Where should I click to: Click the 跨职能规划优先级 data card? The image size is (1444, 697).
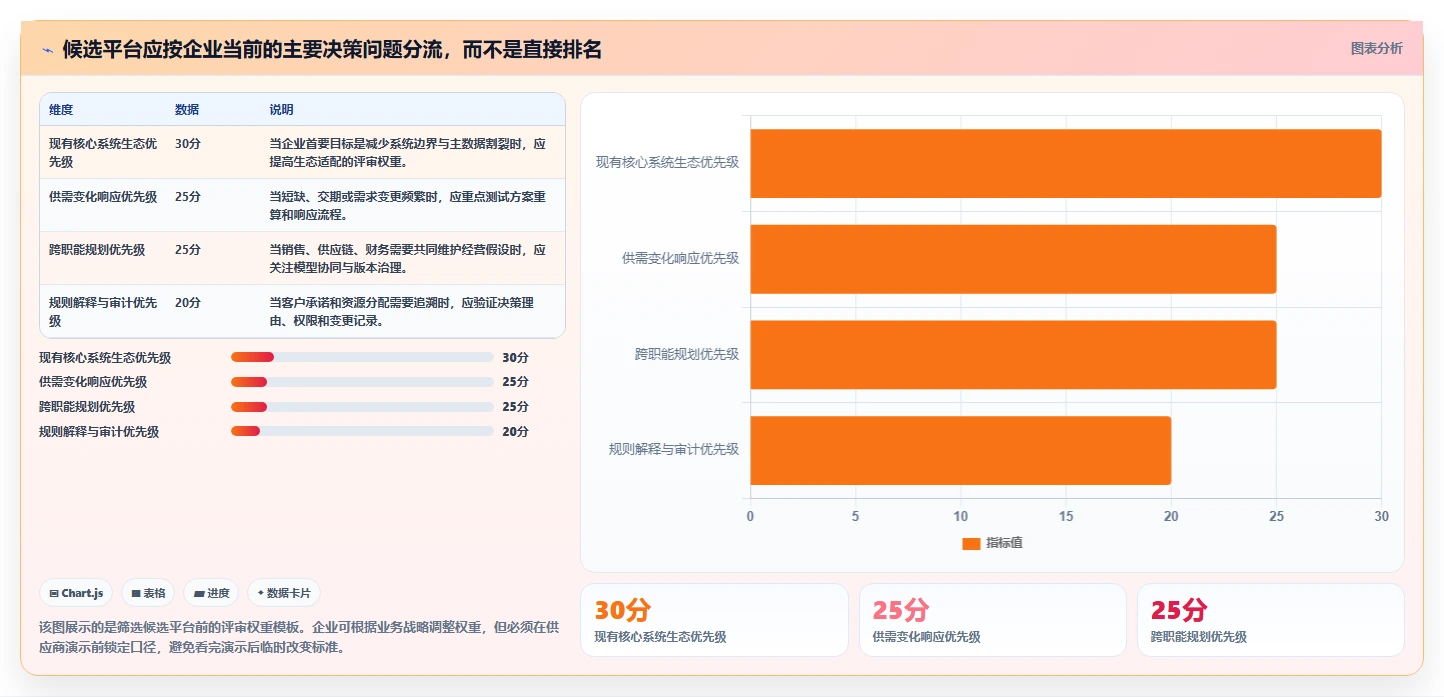(x=1271, y=620)
